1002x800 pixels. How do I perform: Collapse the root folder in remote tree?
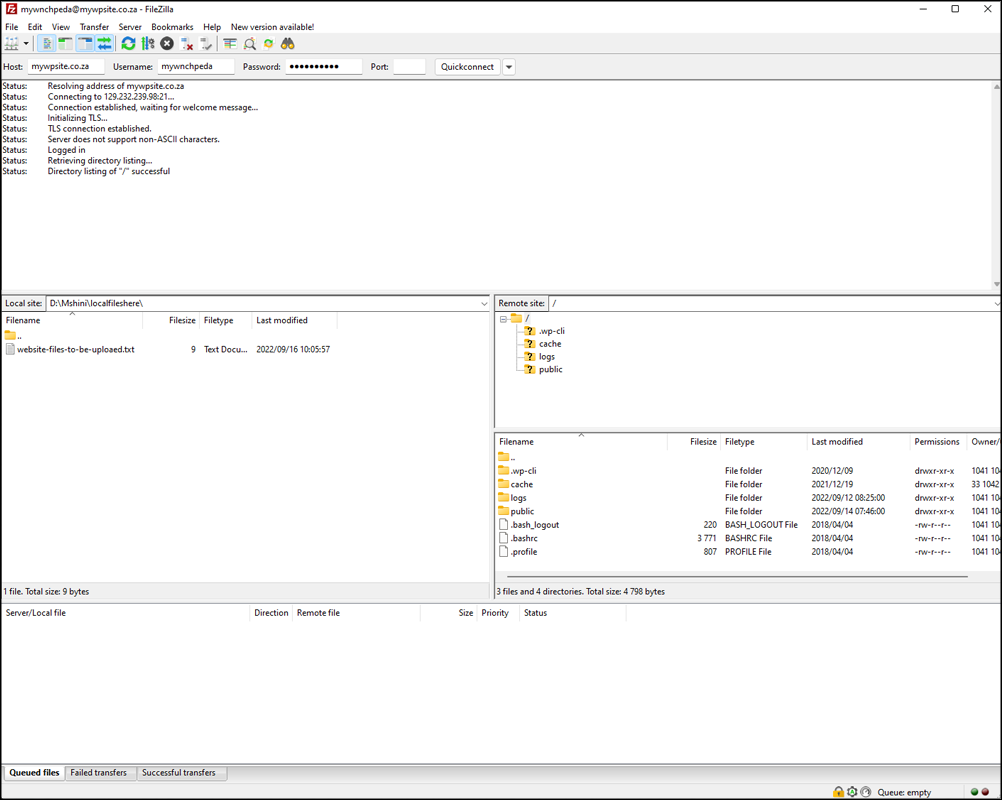[x=504, y=319]
